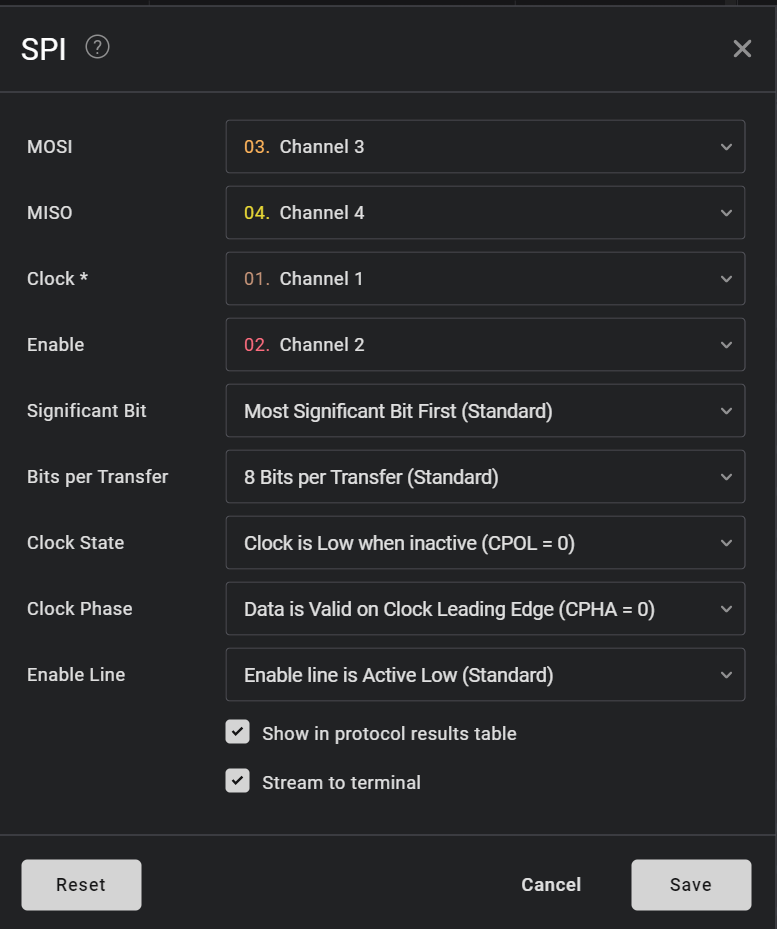This screenshot has width=777, height=929.
Task: Click the Show in protocol results table label
Action: click(x=389, y=733)
